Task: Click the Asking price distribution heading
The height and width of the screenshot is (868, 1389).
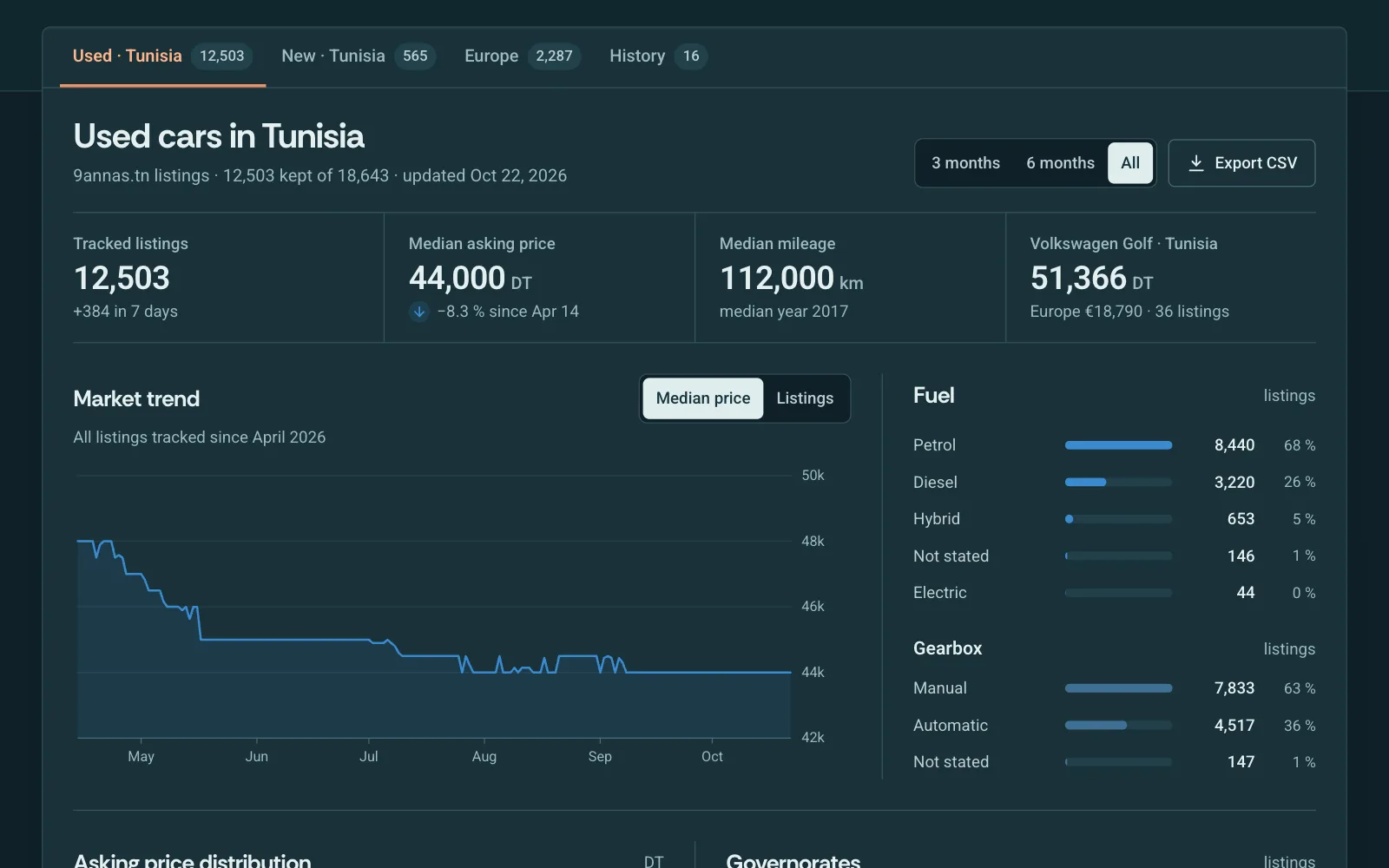Action: (x=192, y=860)
